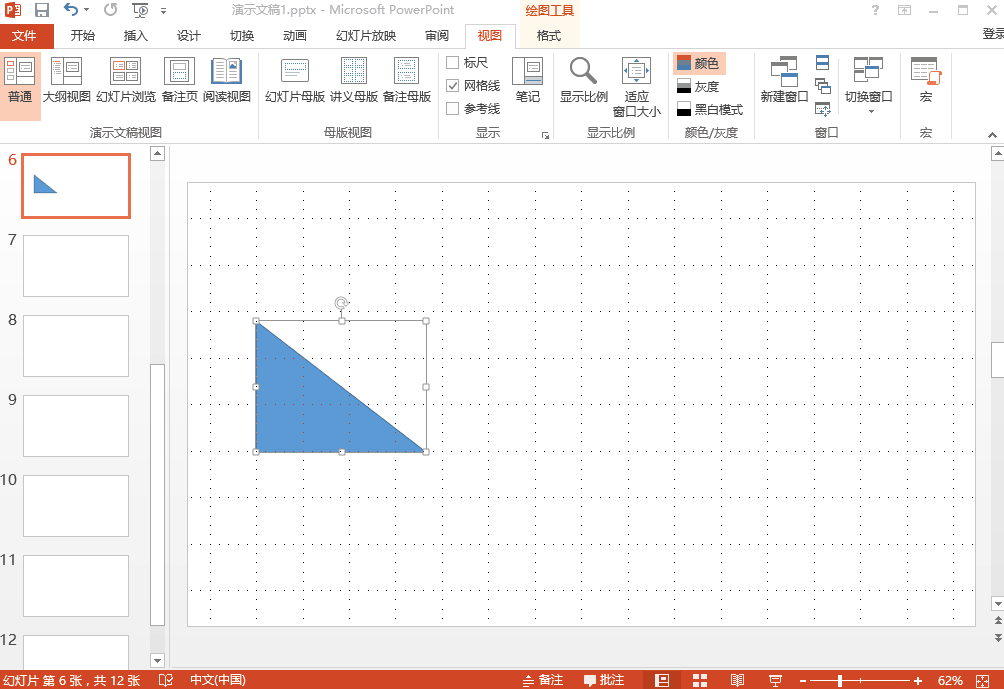Click language indicator 中文(中国)
The image size is (1004, 689).
click(x=218, y=680)
